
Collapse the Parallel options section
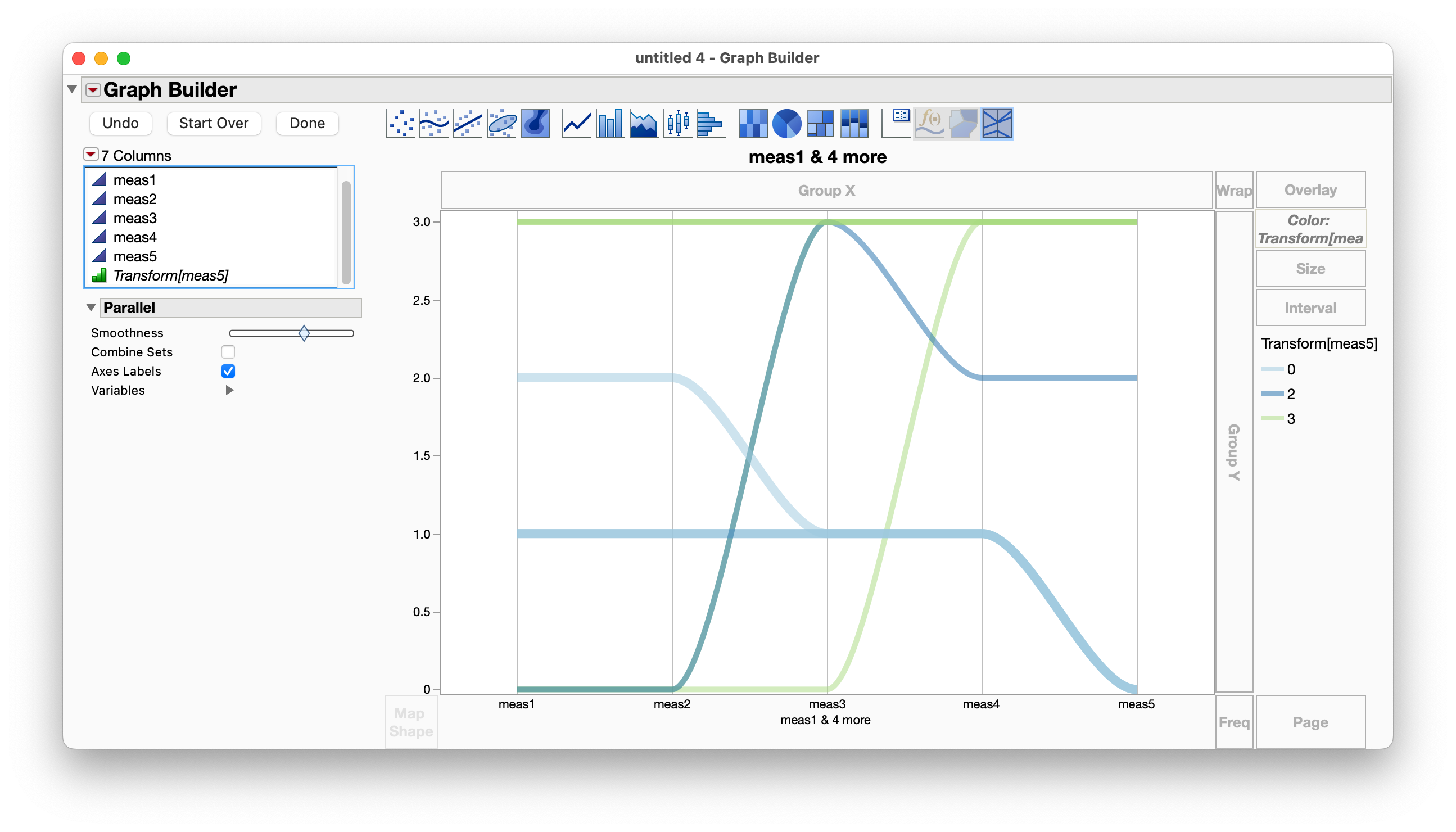click(x=91, y=308)
